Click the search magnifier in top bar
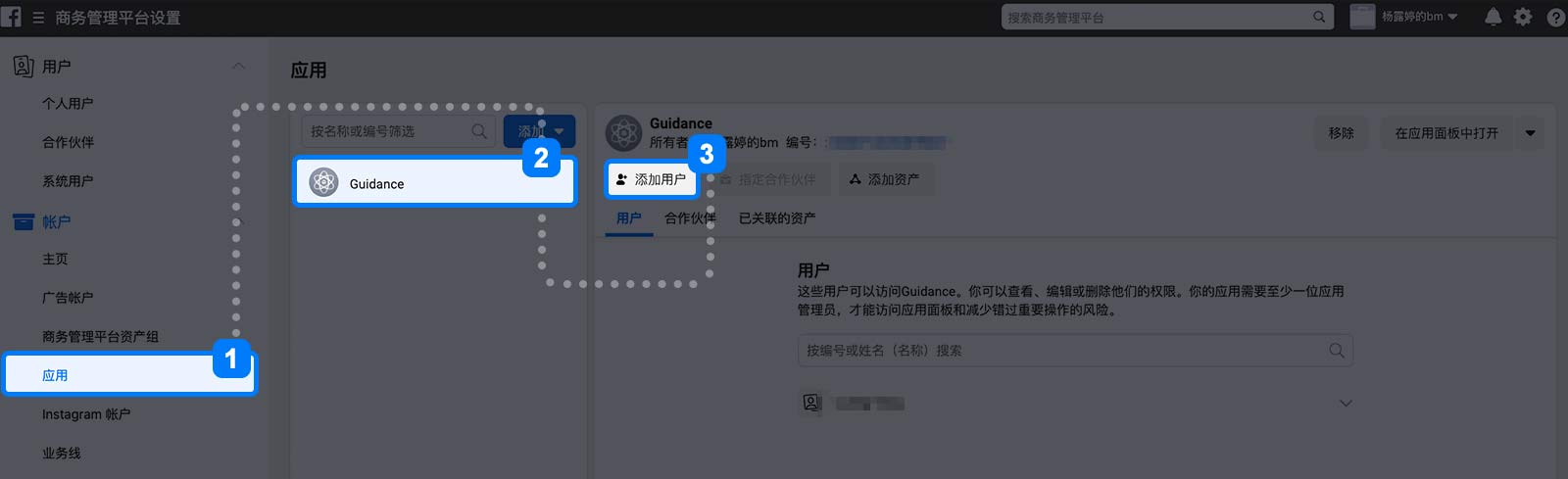Image resolution: width=1568 pixels, height=479 pixels. pyautogui.click(x=1319, y=17)
